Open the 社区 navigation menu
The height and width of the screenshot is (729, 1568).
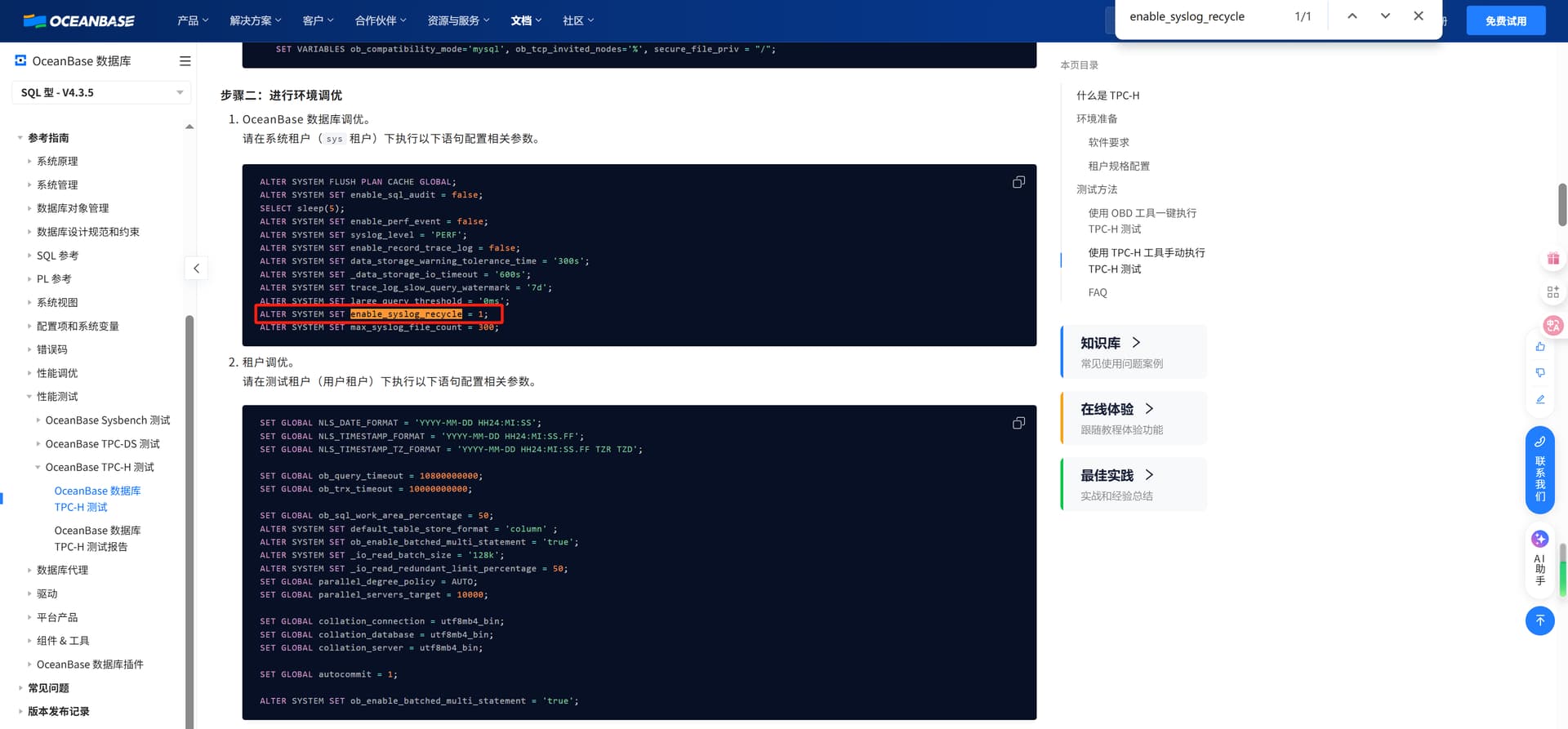coord(578,20)
